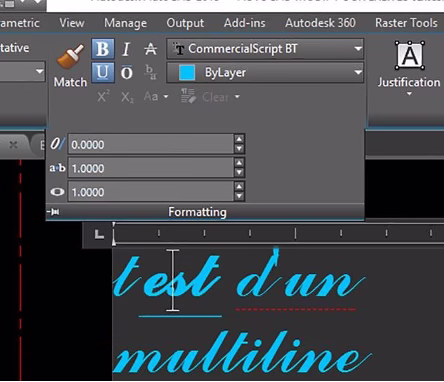
Task: Click the Clear formatting button
Action: (x=205, y=97)
